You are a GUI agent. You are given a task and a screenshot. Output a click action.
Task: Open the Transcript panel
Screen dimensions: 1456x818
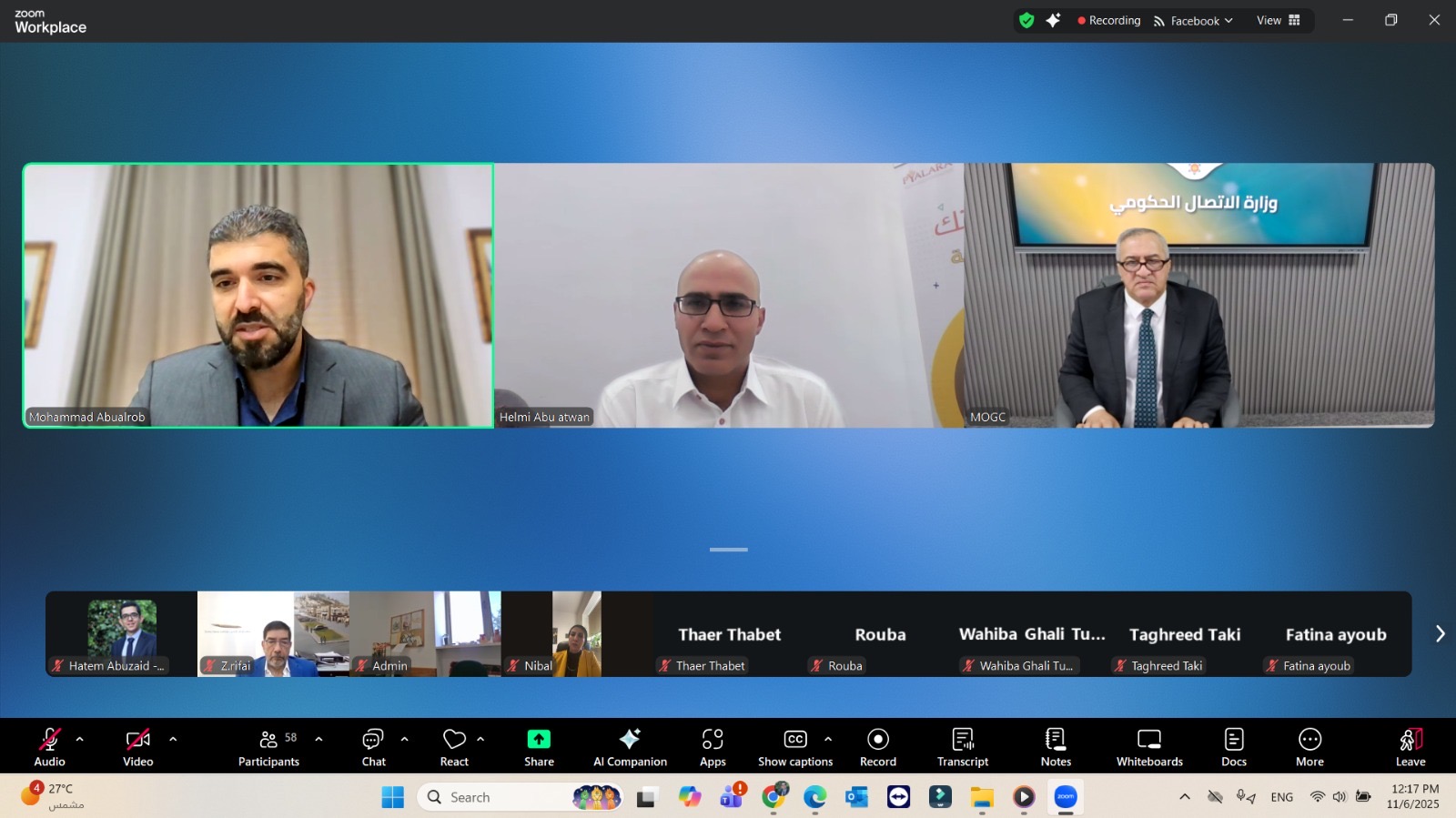pos(963,746)
